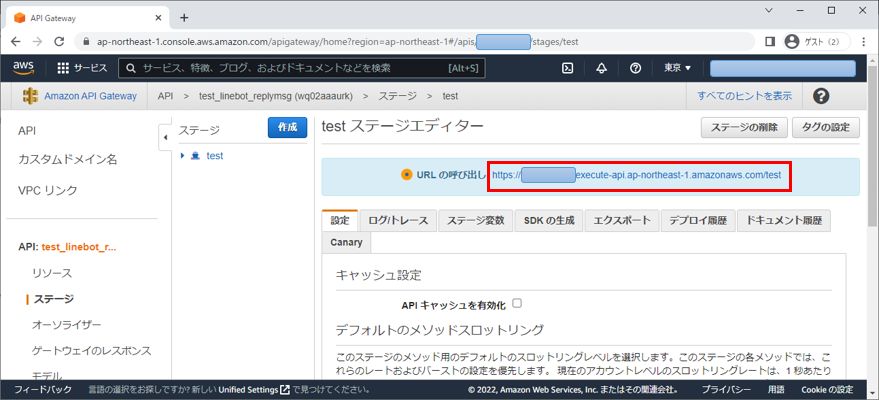Switch to the ログ/トレース tab
Image resolution: width=879 pixels, height=400 pixels.
pyautogui.click(x=398, y=221)
